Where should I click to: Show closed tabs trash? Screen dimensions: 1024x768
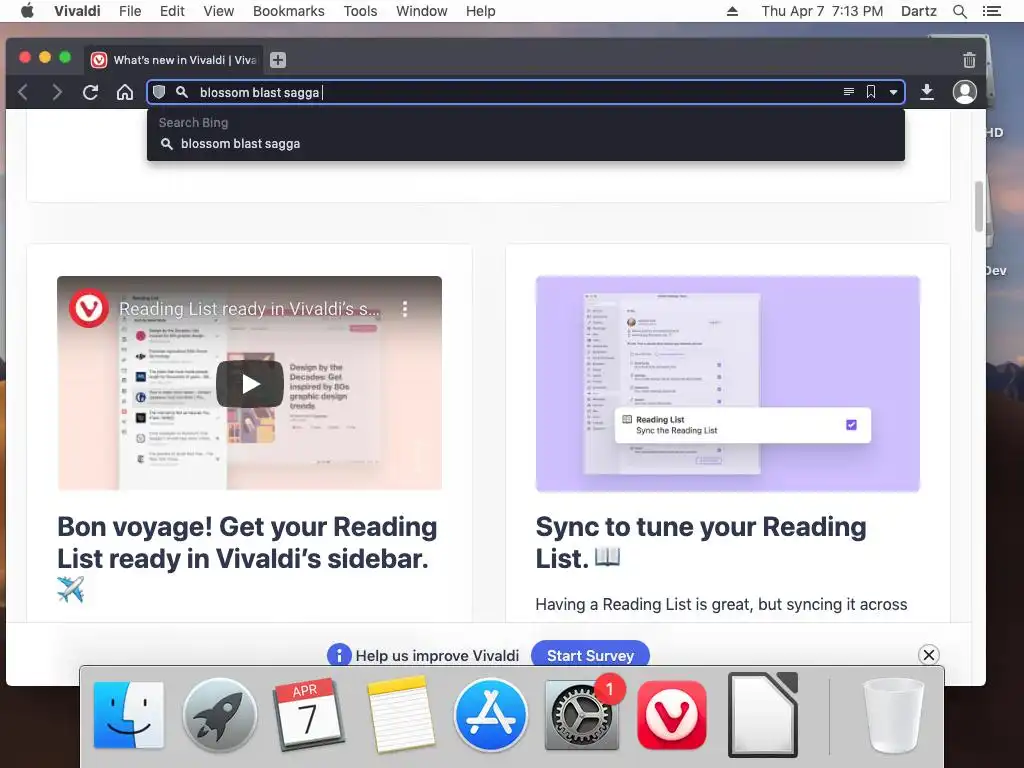point(969,60)
